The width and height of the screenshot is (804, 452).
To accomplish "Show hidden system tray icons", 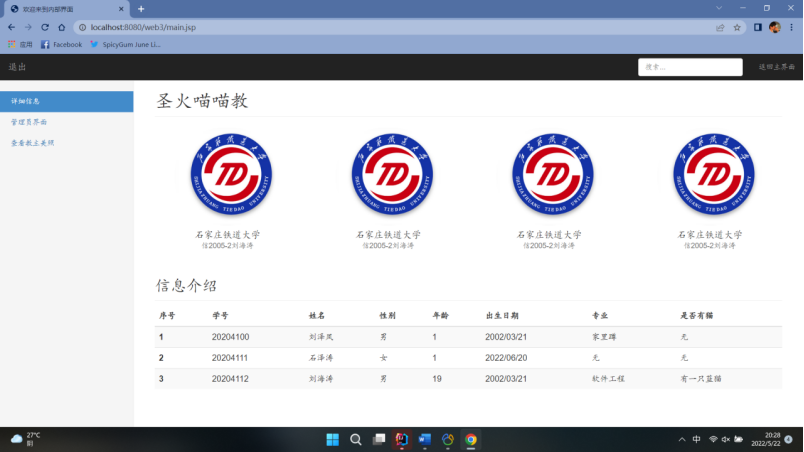I will (681, 440).
